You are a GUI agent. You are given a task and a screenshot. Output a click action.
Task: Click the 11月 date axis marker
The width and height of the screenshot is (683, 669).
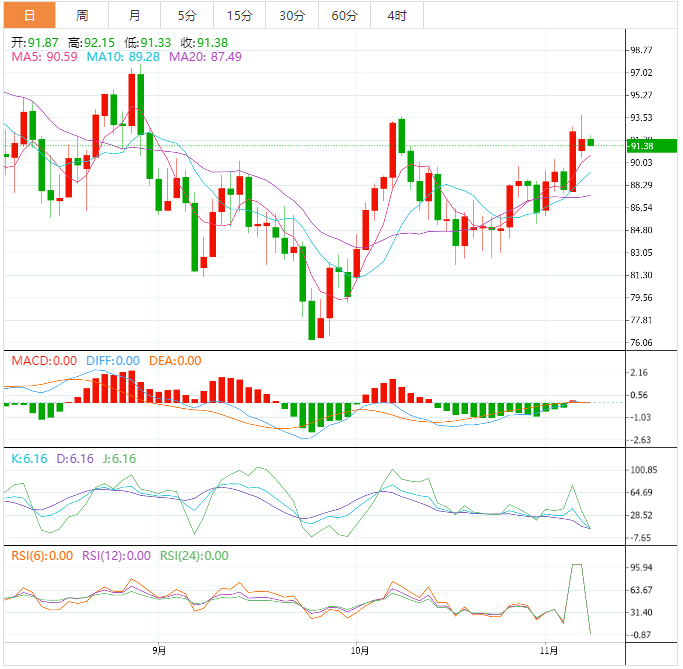pyautogui.click(x=548, y=651)
